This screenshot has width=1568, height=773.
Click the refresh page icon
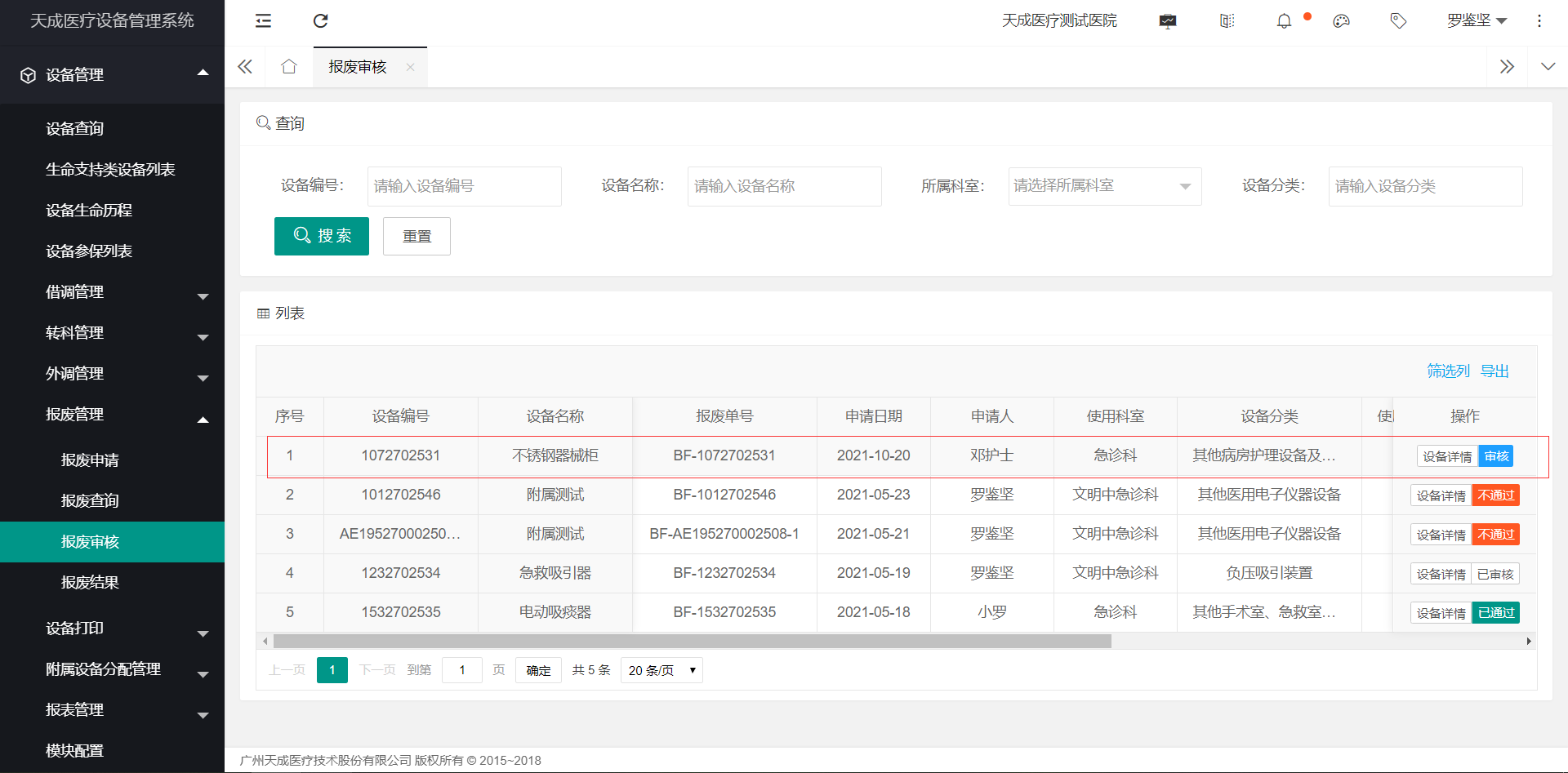pyautogui.click(x=320, y=21)
